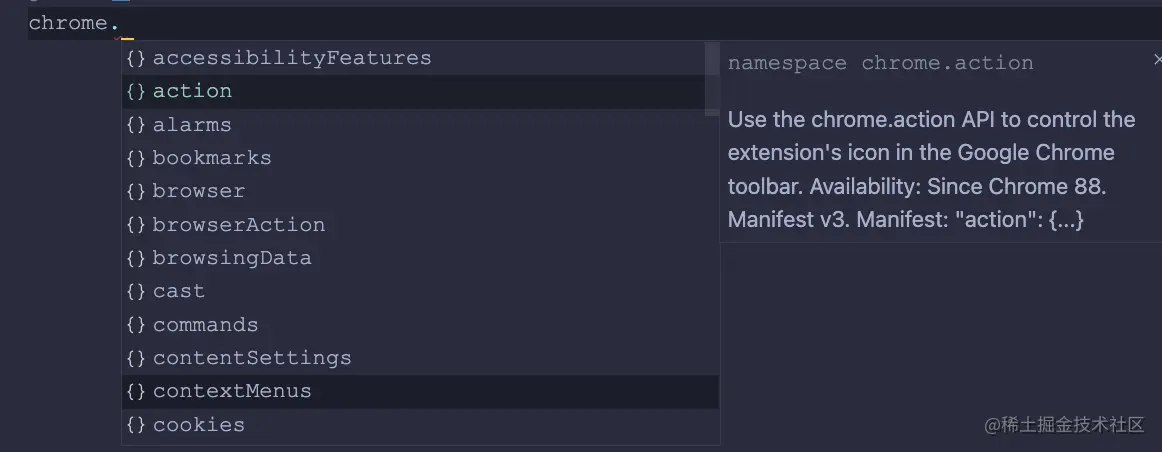
Task: Select the cookies completion item
Action: (199, 425)
